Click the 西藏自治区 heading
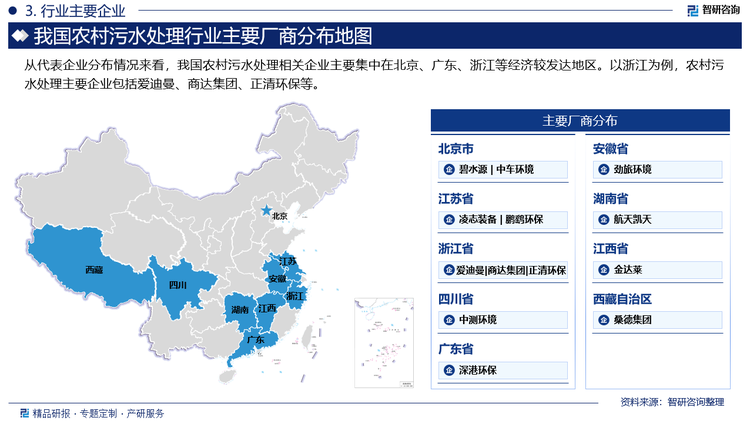750x421 pixels. point(622,299)
